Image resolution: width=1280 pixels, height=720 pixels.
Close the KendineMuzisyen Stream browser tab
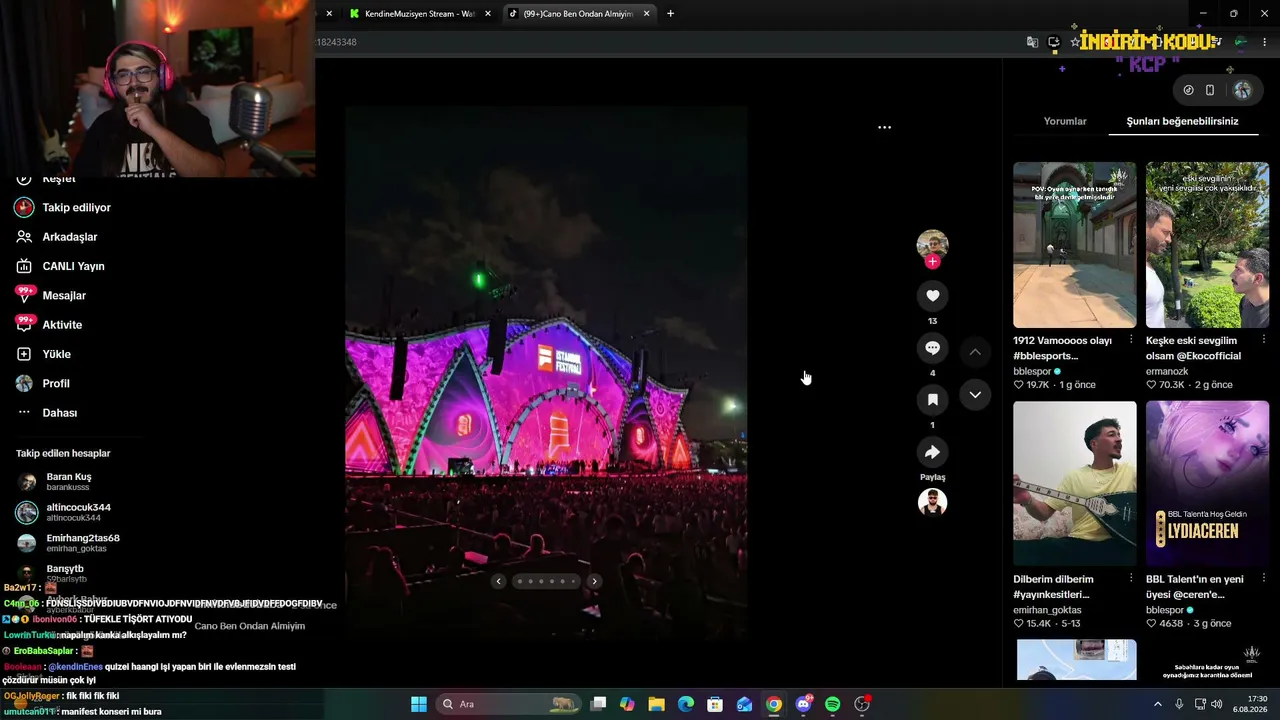click(487, 14)
